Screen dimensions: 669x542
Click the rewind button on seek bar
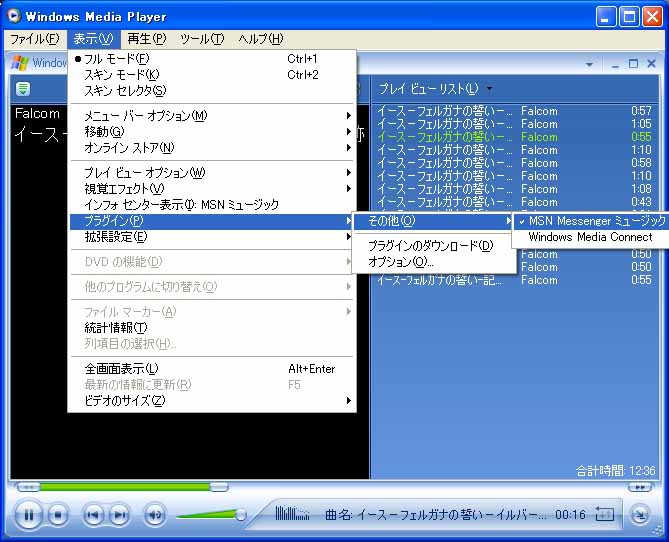tap(28, 487)
